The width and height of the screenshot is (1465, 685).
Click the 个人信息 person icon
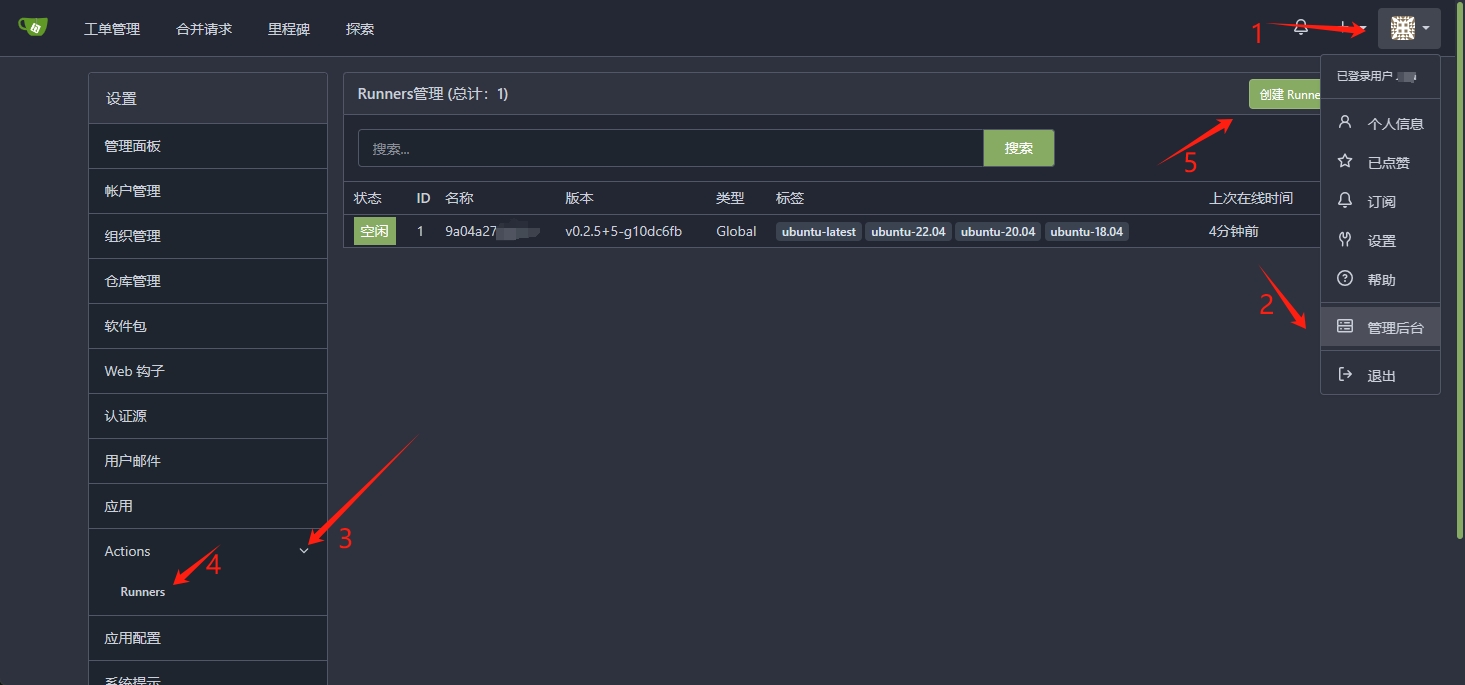coord(1345,123)
